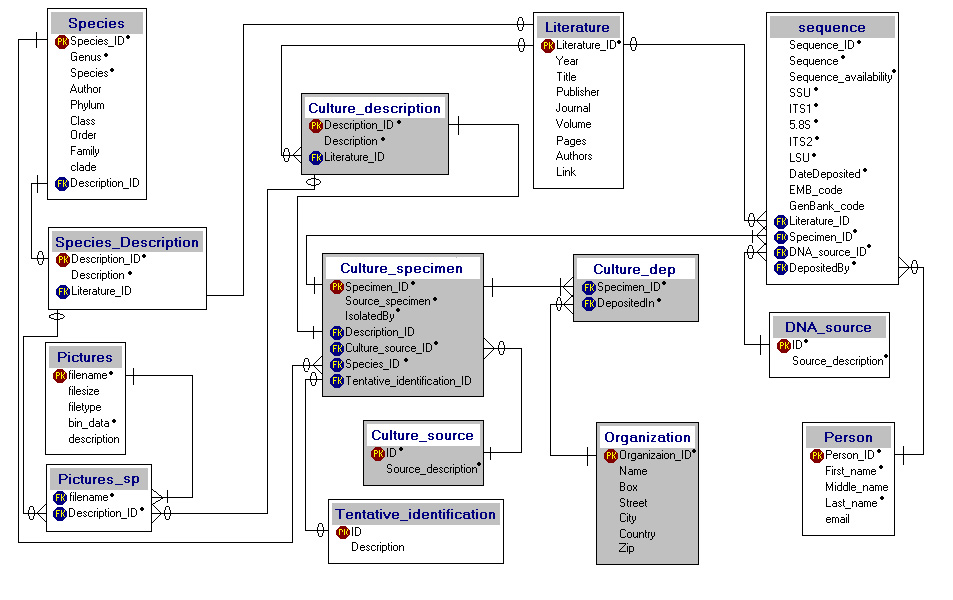The image size is (953, 600).
Task: Click the DNA_source table header
Action: click(828, 327)
